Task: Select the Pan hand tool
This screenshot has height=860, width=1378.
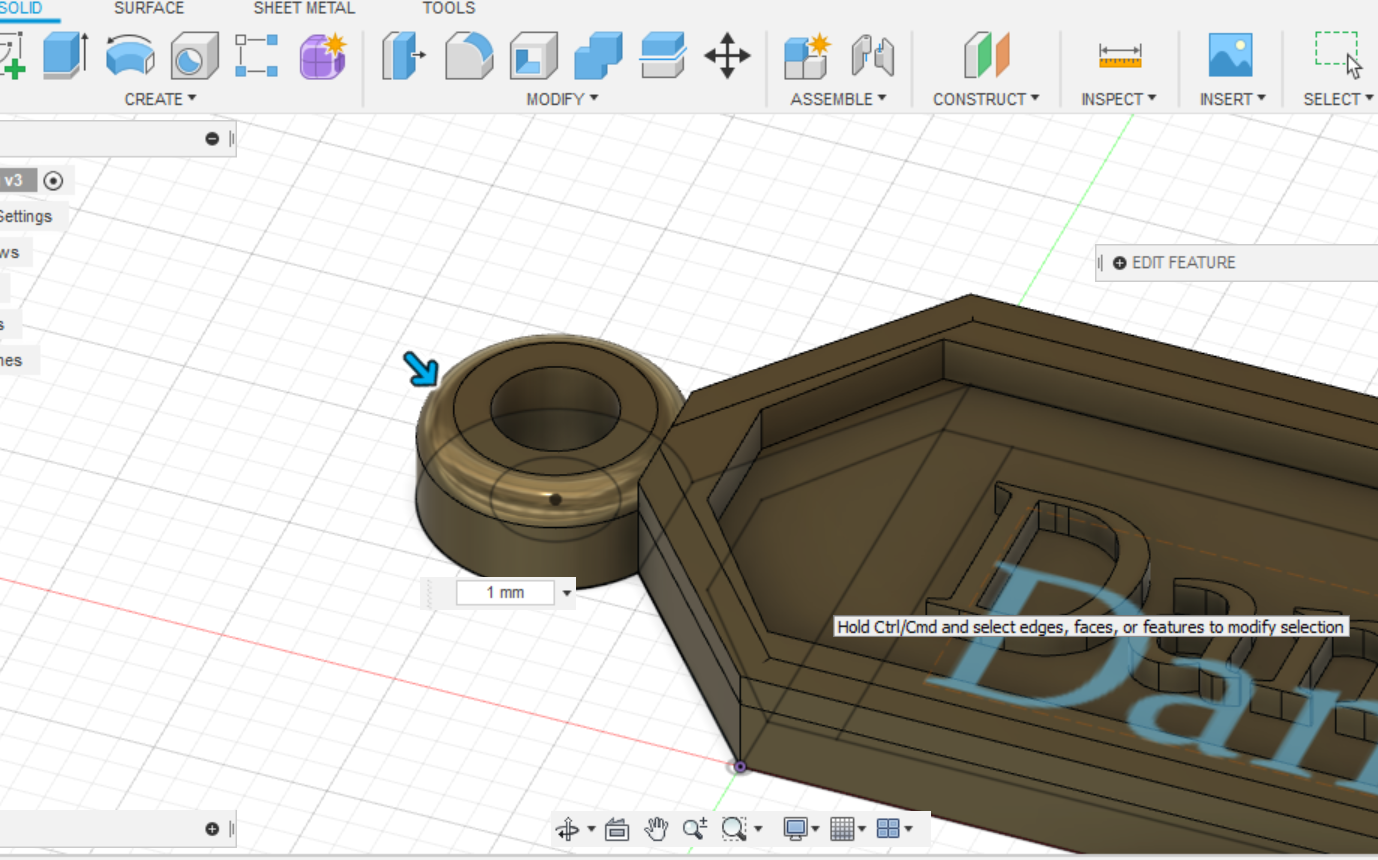Action: coord(656,829)
